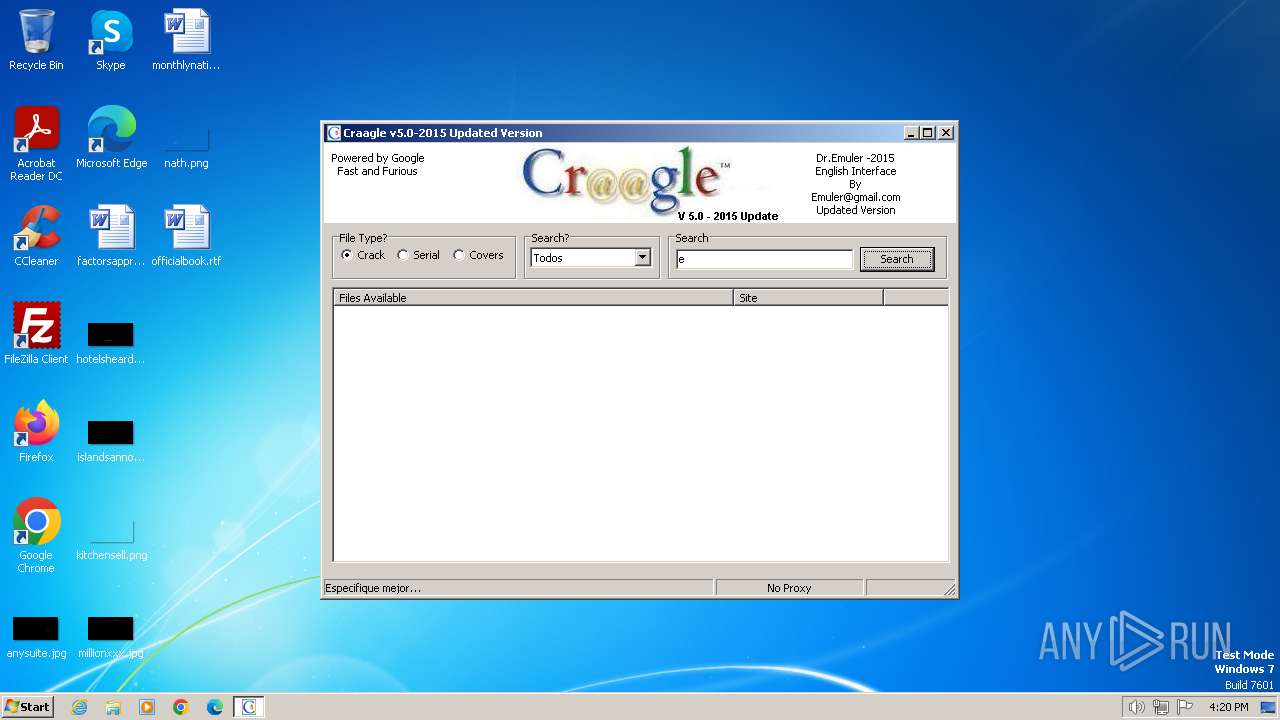1280x720 pixels.
Task: Click the Site column header
Action: (x=808, y=298)
